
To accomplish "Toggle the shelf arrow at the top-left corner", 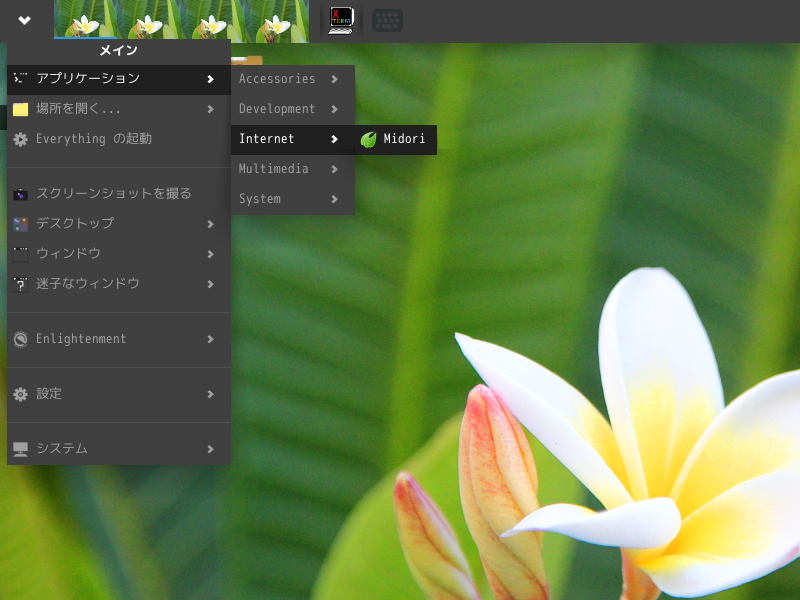I will click(22, 20).
